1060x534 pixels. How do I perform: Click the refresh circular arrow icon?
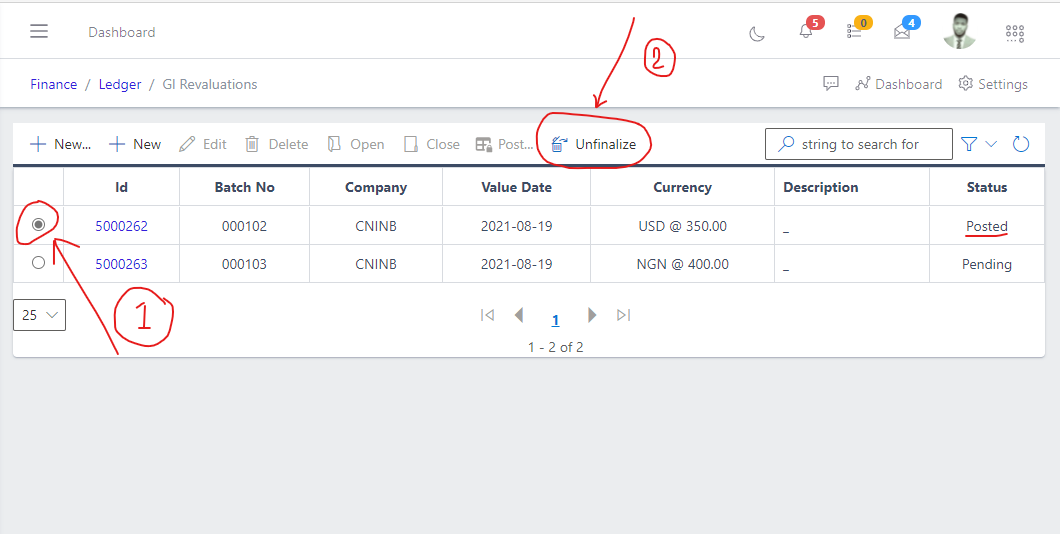[1021, 144]
